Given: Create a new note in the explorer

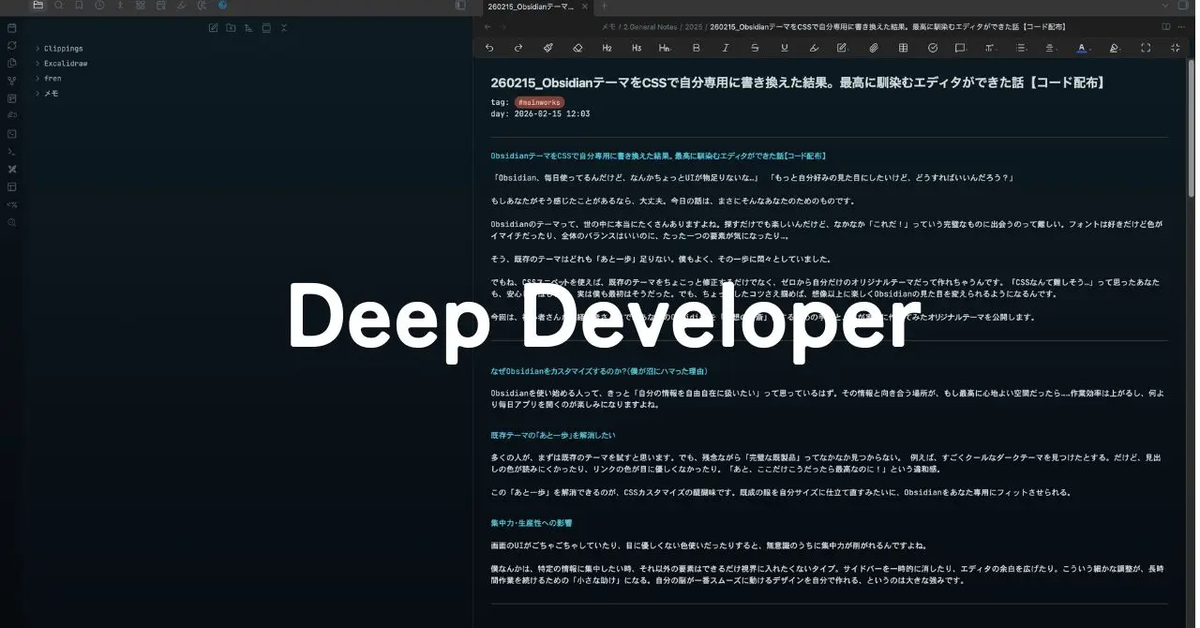Looking at the screenshot, I should point(213,27).
